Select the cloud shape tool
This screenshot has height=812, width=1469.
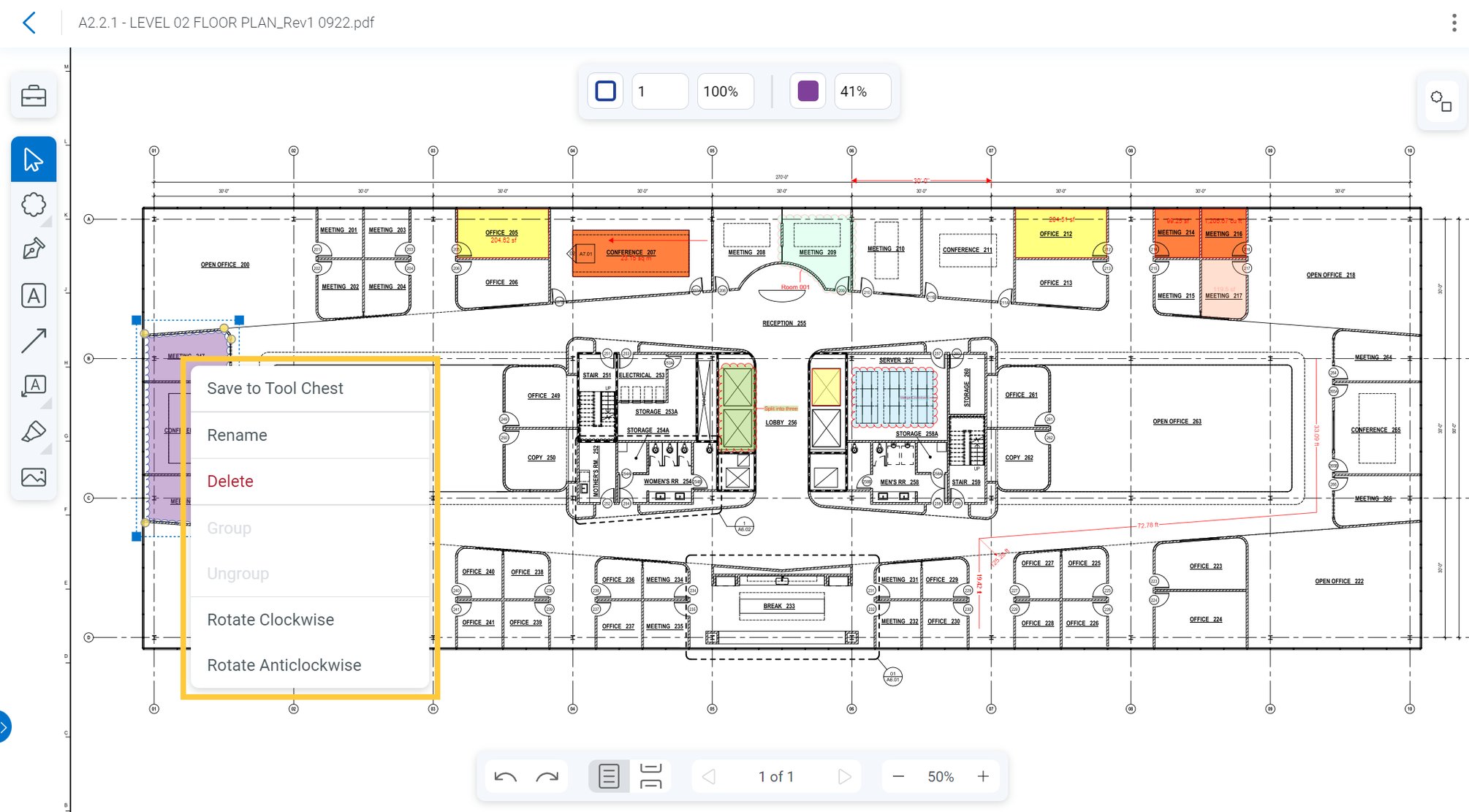pyautogui.click(x=33, y=204)
